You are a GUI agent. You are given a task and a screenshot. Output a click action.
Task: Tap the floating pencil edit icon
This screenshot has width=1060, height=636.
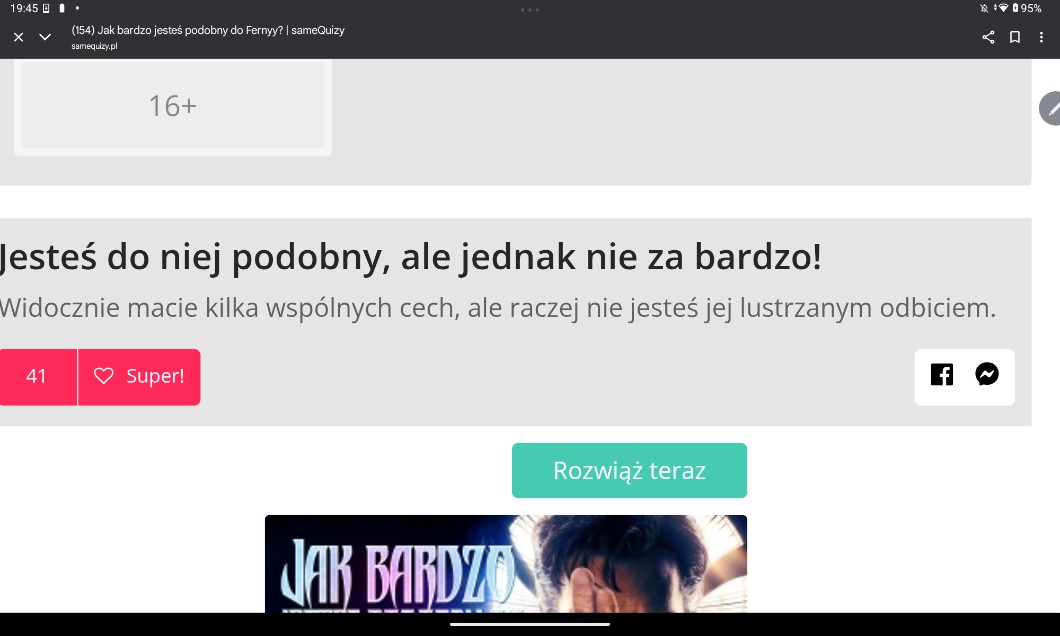[1051, 108]
